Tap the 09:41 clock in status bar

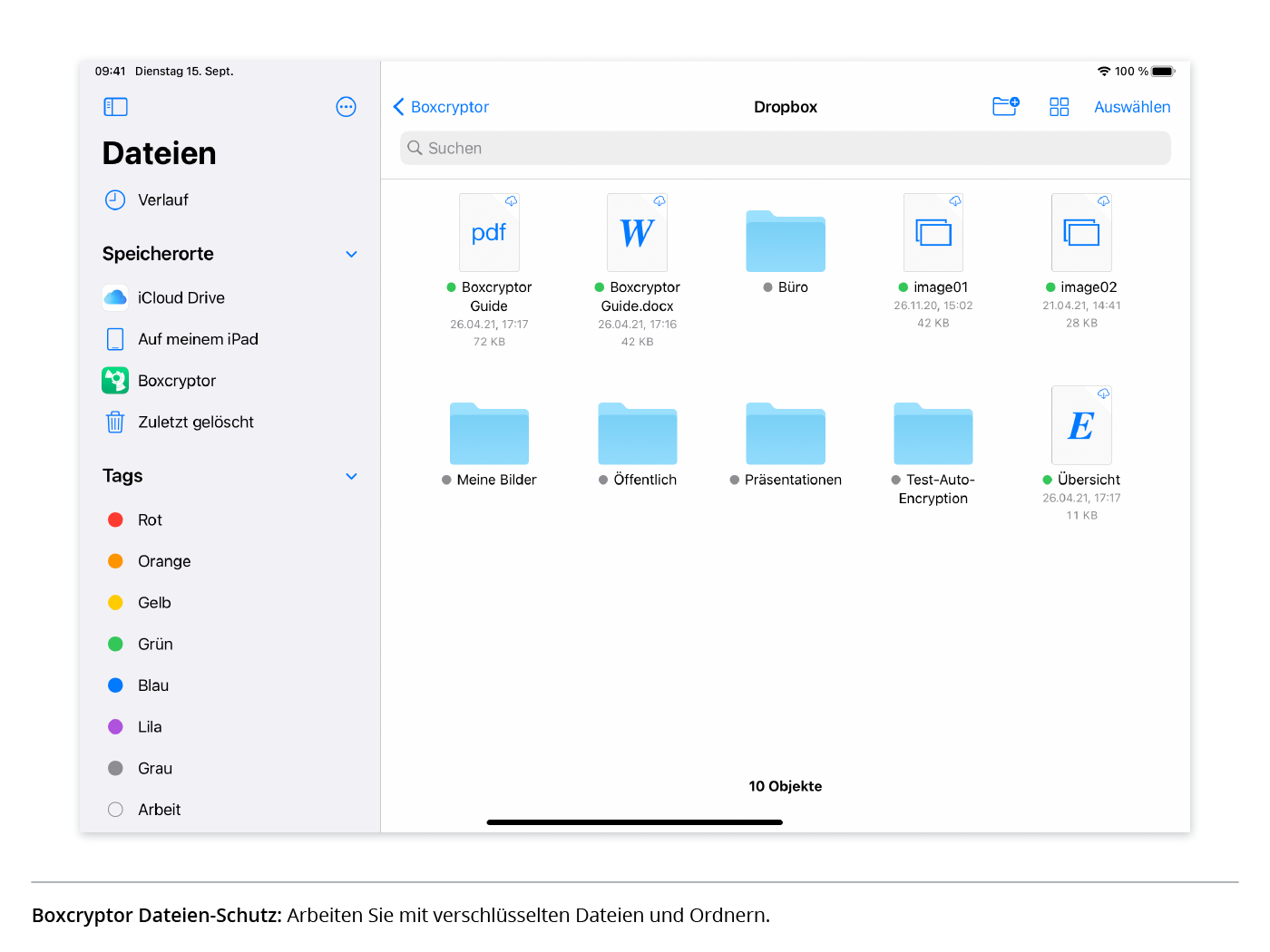point(110,72)
